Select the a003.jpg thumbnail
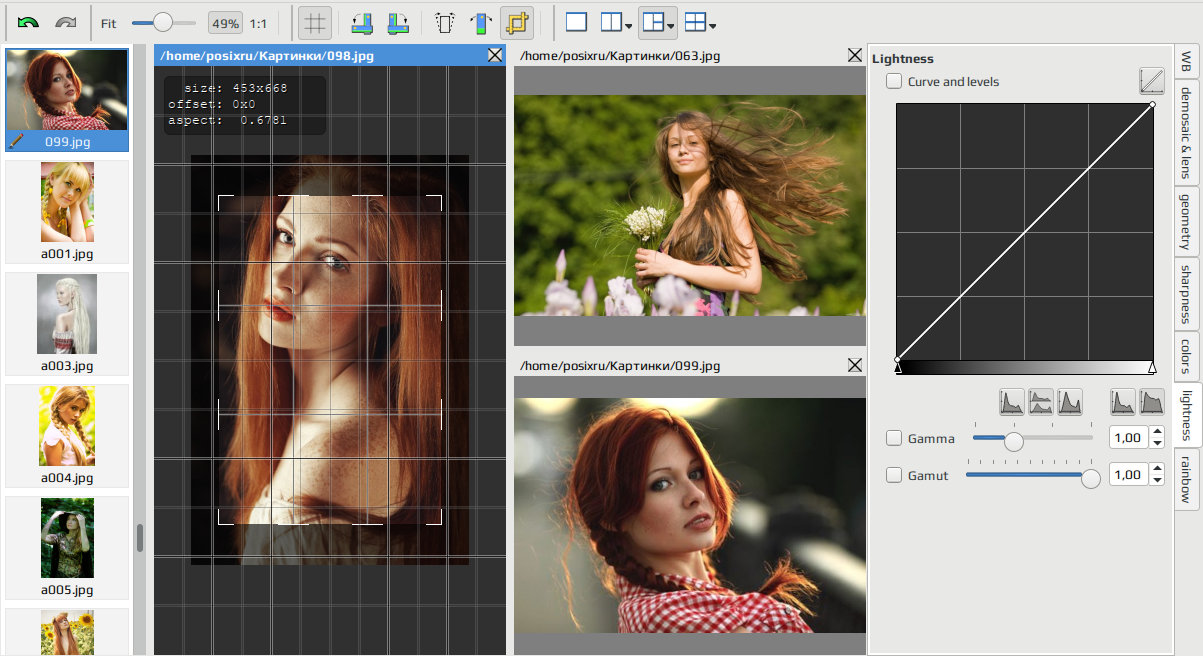 pyautogui.click(x=67, y=323)
